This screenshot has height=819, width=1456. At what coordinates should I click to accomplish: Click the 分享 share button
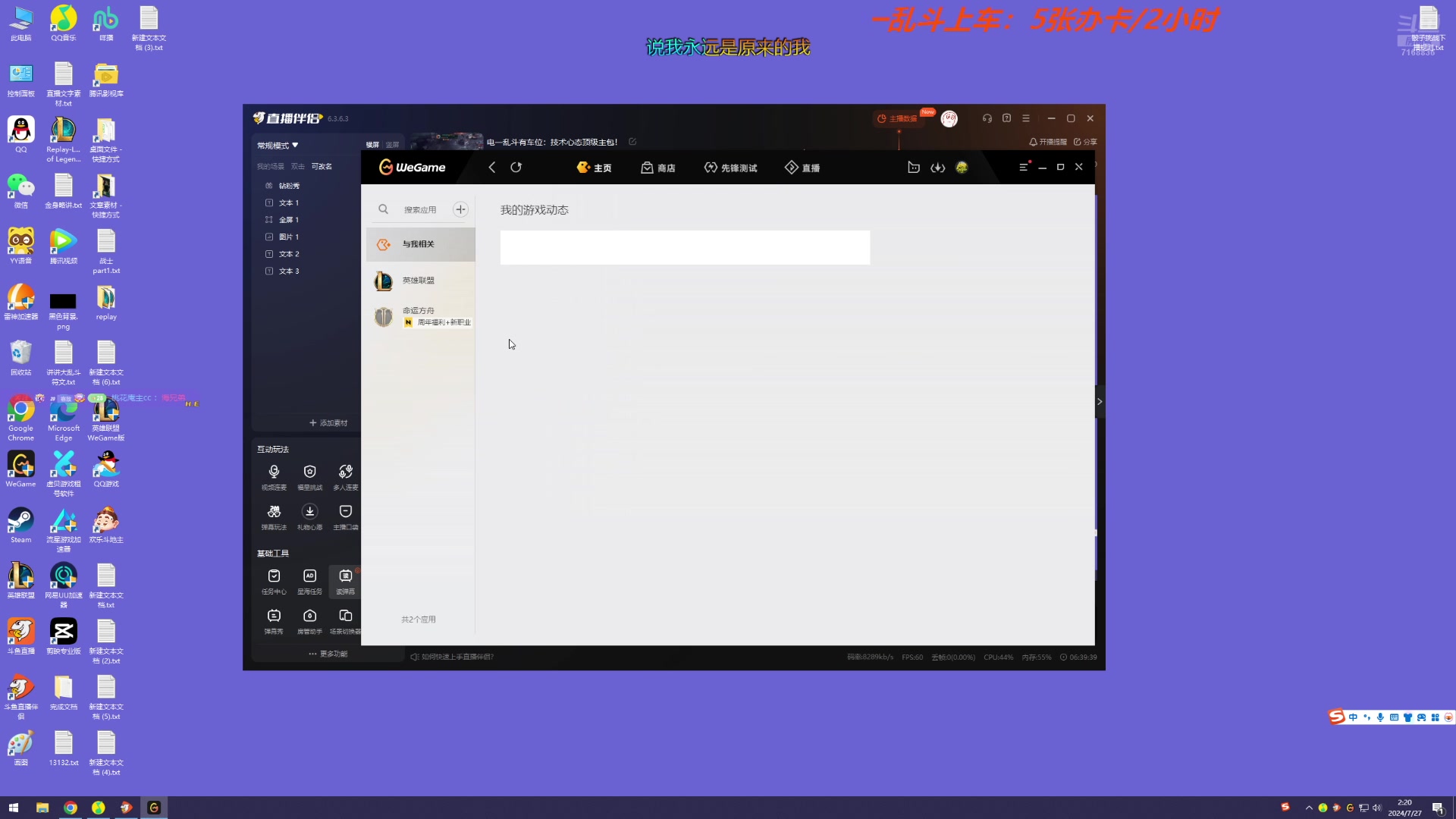coord(1085,142)
